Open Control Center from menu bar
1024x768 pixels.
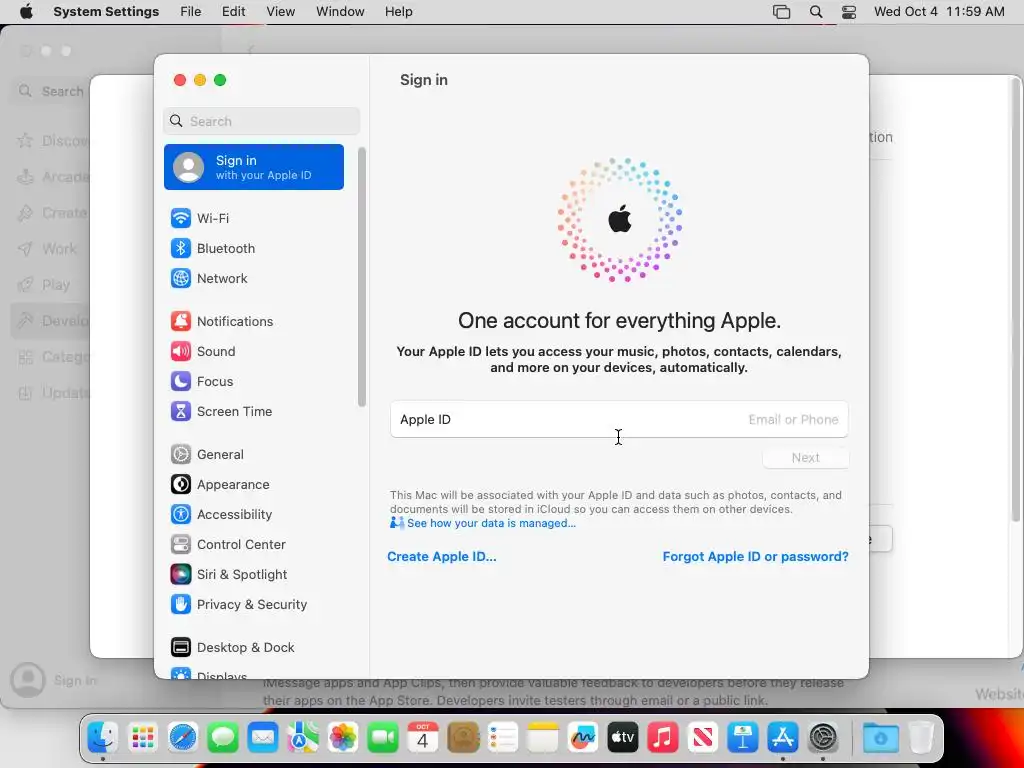(x=848, y=12)
